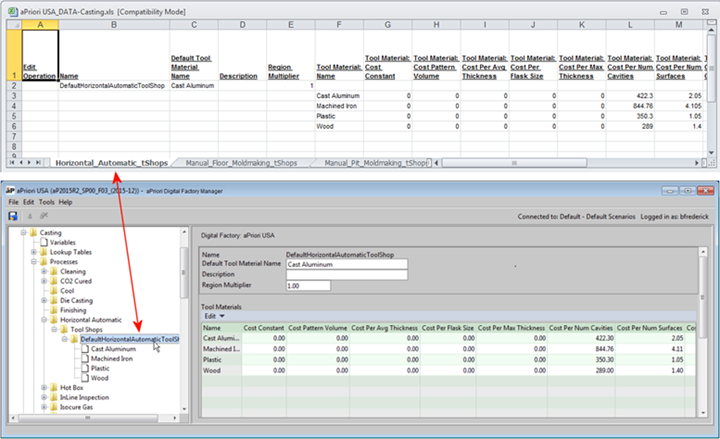Select the CO2 Cured tree item

tap(76, 281)
